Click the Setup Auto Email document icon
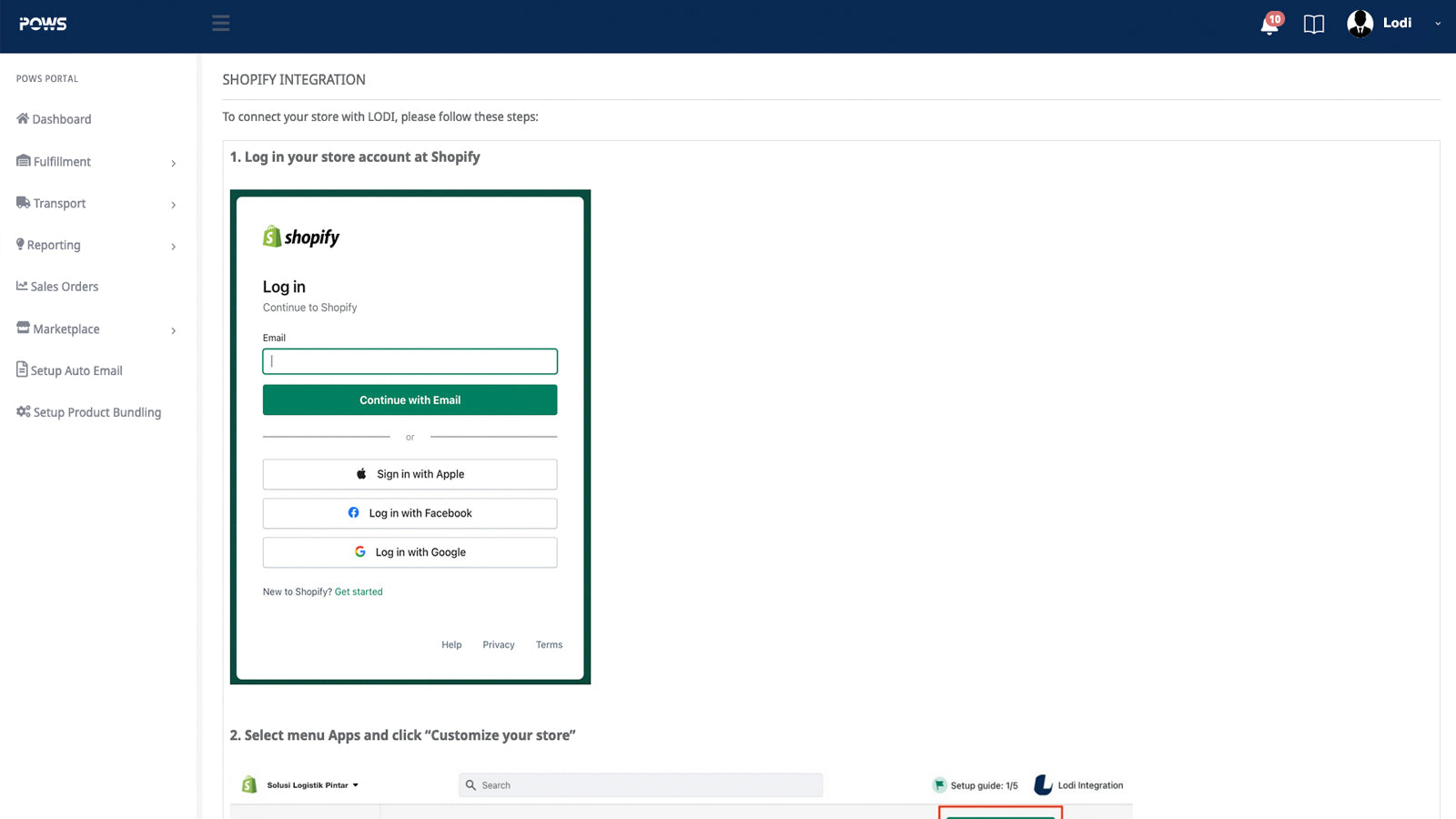Image resolution: width=1456 pixels, height=819 pixels. pos(22,369)
